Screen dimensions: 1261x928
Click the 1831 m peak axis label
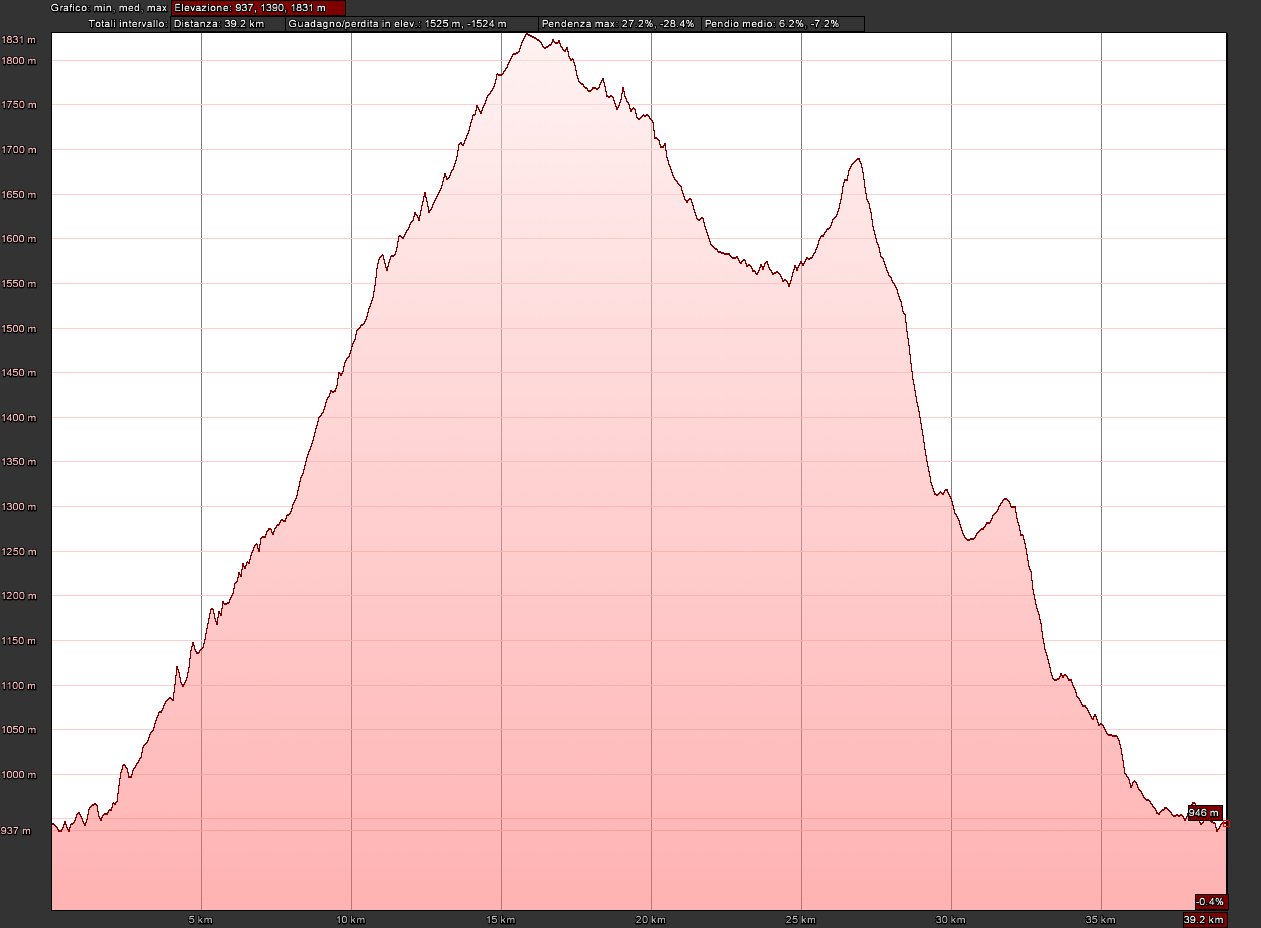19,40
